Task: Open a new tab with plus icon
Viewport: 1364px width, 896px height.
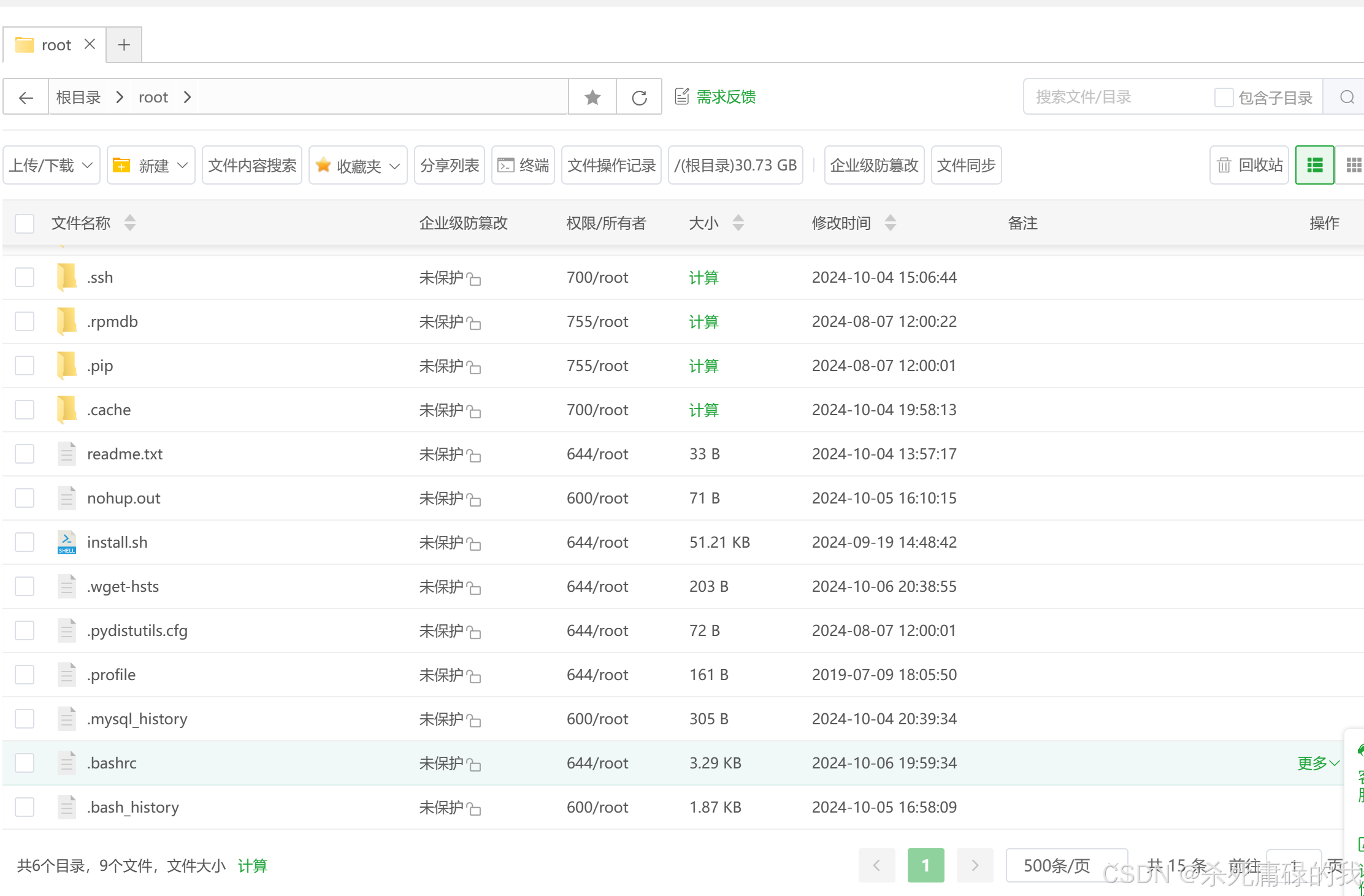Action: [x=124, y=45]
